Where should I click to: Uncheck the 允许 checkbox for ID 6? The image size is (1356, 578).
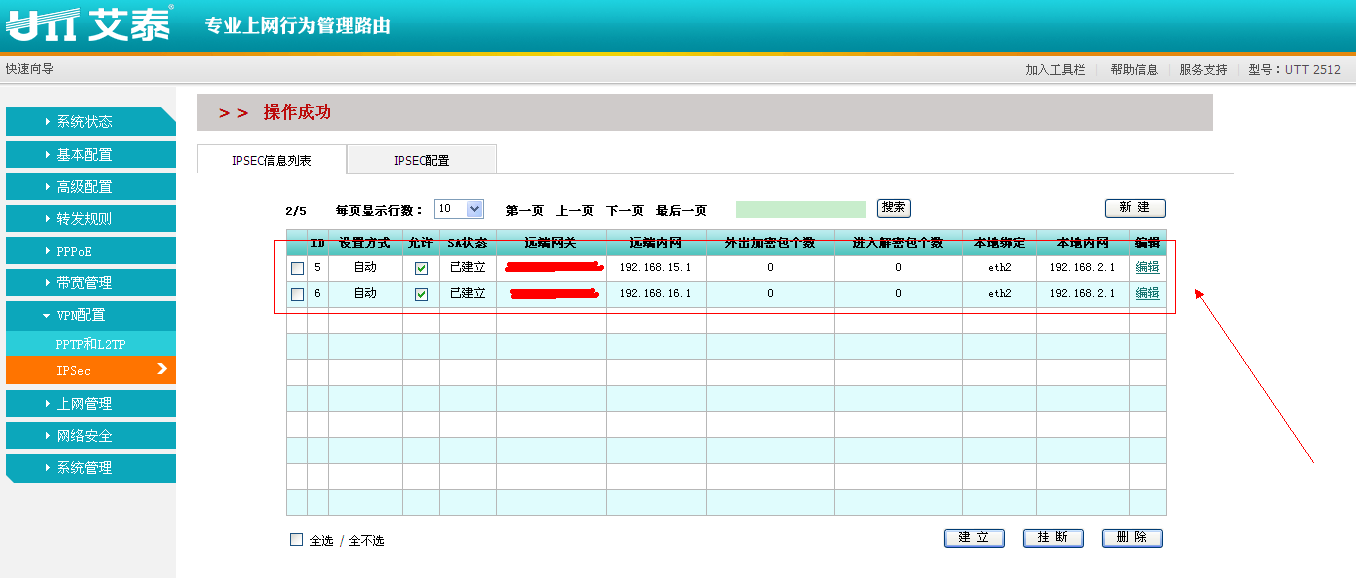tap(421, 294)
